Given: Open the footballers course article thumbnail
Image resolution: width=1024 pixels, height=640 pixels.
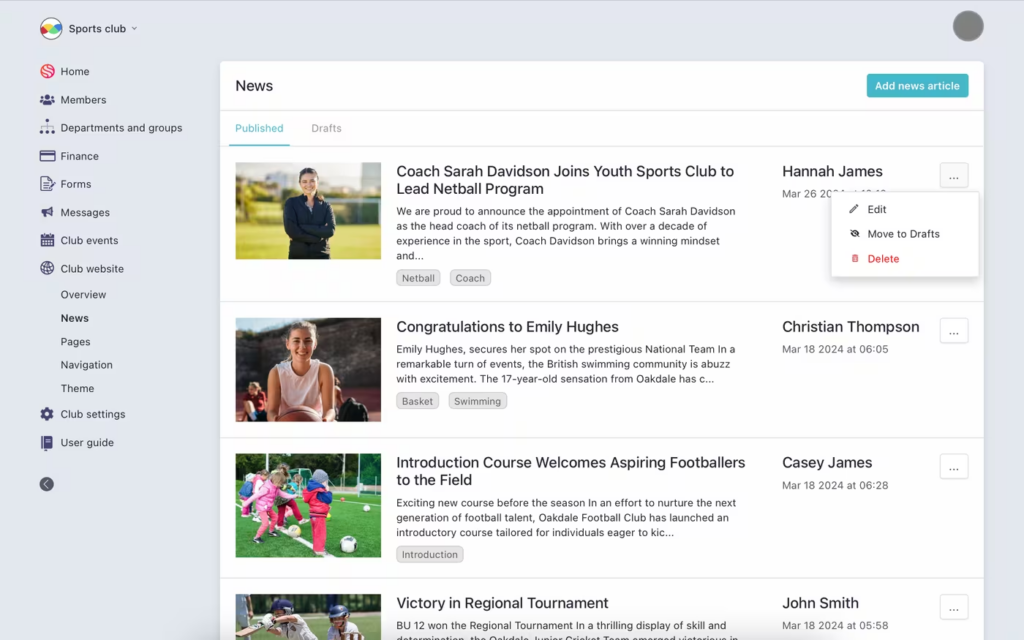Looking at the screenshot, I should click(308, 505).
